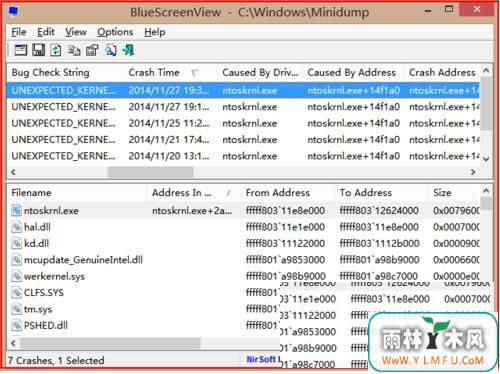Sort lower pane by Address In Stack header
Image resolution: width=500 pixels, height=374 pixels.
[x=194, y=193]
